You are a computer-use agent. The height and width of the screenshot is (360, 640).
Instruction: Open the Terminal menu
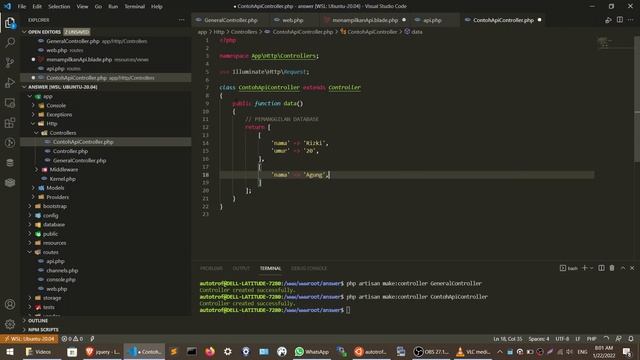pos(135,6)
